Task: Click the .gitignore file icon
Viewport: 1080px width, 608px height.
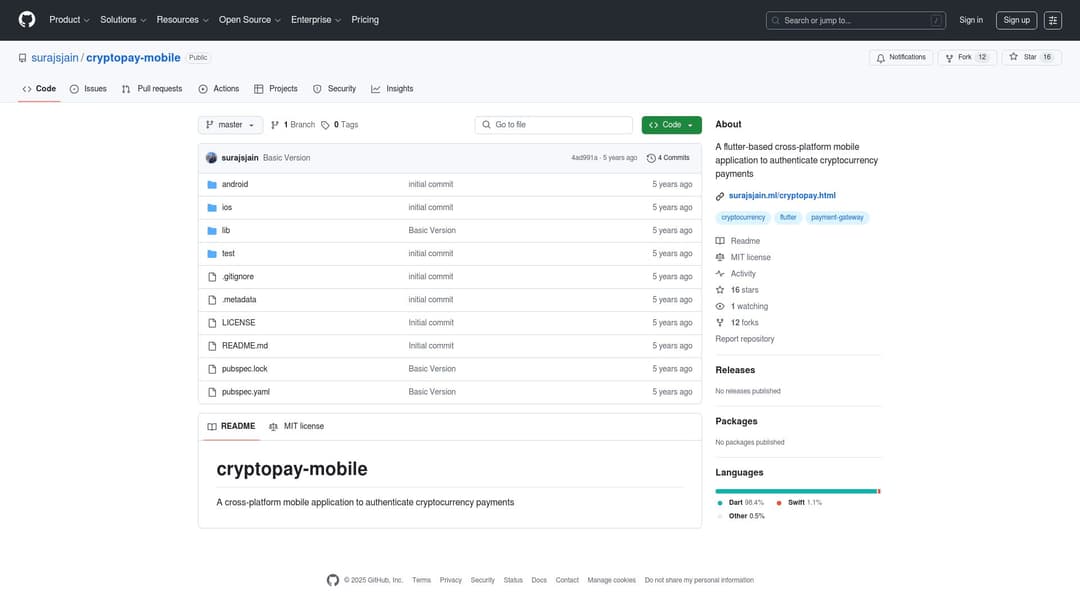Action: (x=212, y=277)
